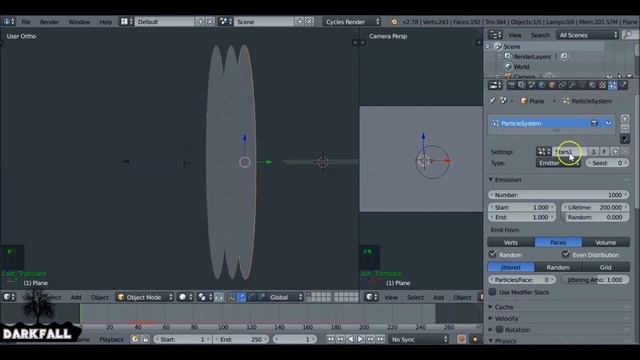Image resolution: width=640 pixels, height=360 pixels.
Task: Open the scene browse icon
Action: click(x=225, y=22)
